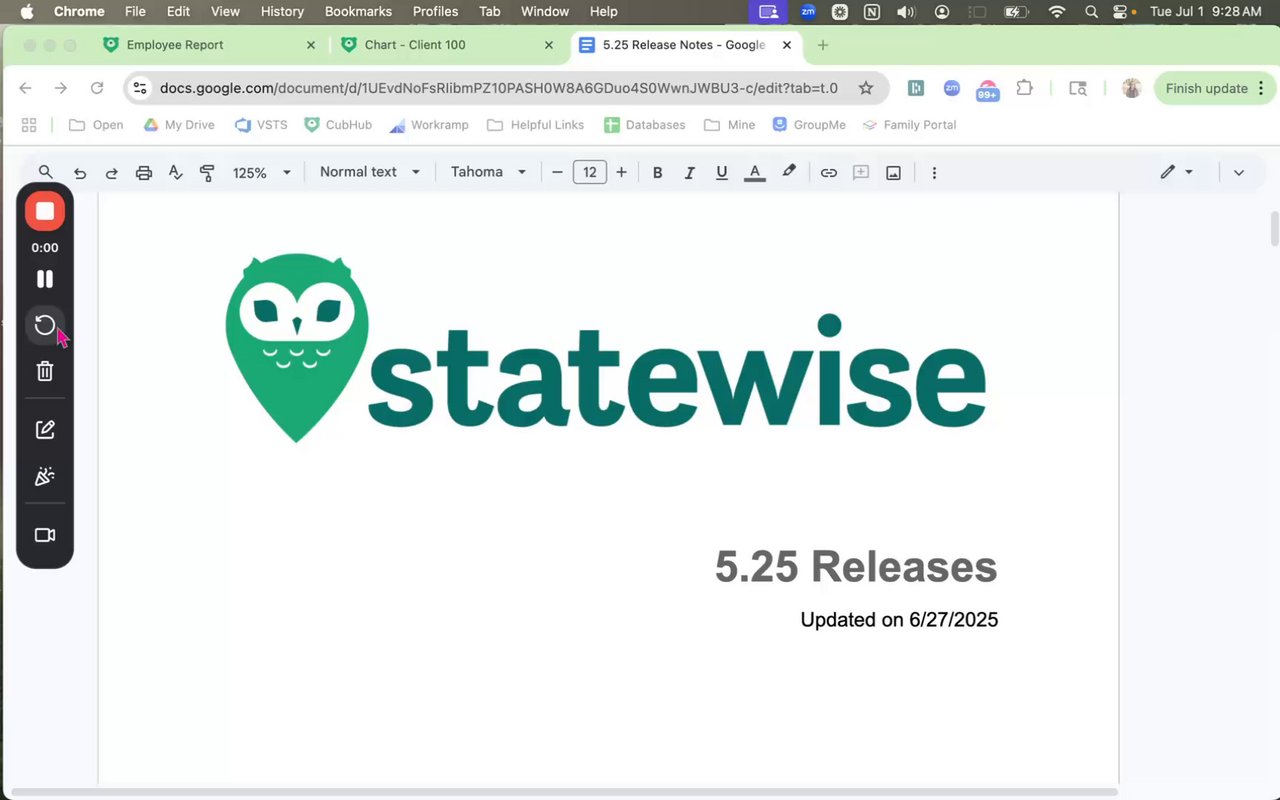Click the font size field showing 12
The image size is (1280, 800).
coord(590,173)
